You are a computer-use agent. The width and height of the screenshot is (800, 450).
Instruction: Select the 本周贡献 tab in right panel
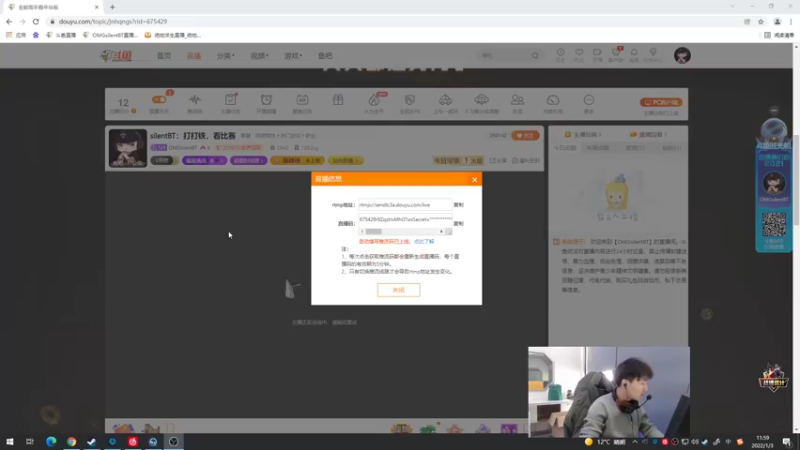coord(597,148)
